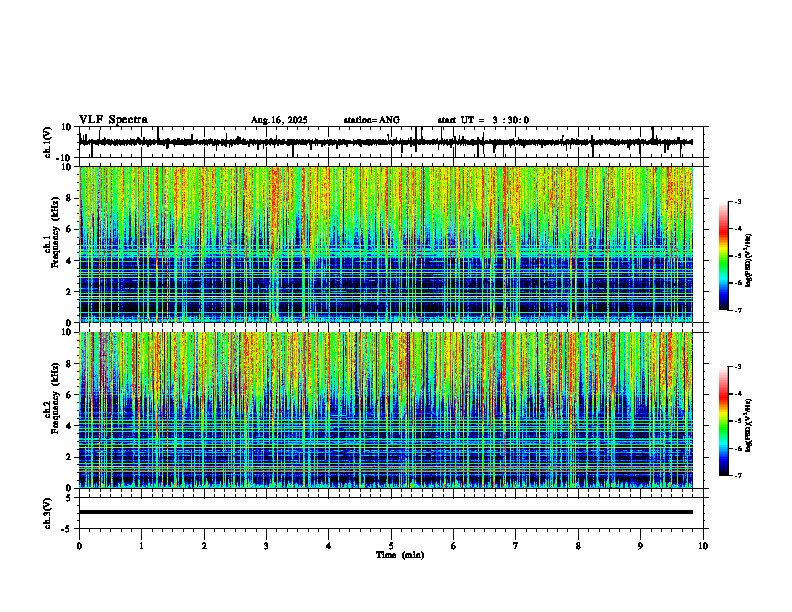Image resolution: width=792 pixels, height=612 pixels.
Task: Click time axis tick label "5"
Action: [391, 546]
